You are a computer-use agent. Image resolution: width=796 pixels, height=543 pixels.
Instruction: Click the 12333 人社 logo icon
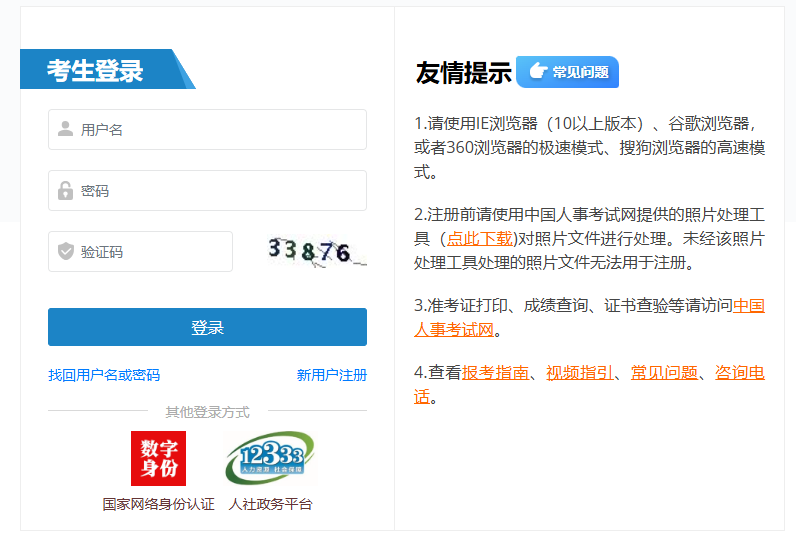[270, 458]
